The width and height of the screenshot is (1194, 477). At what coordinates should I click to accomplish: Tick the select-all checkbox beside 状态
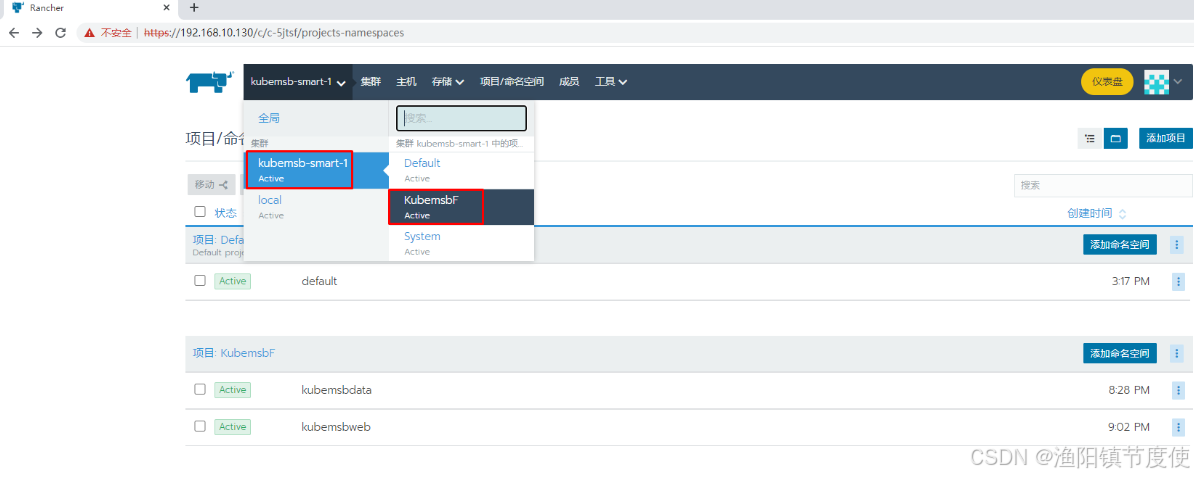200,212
